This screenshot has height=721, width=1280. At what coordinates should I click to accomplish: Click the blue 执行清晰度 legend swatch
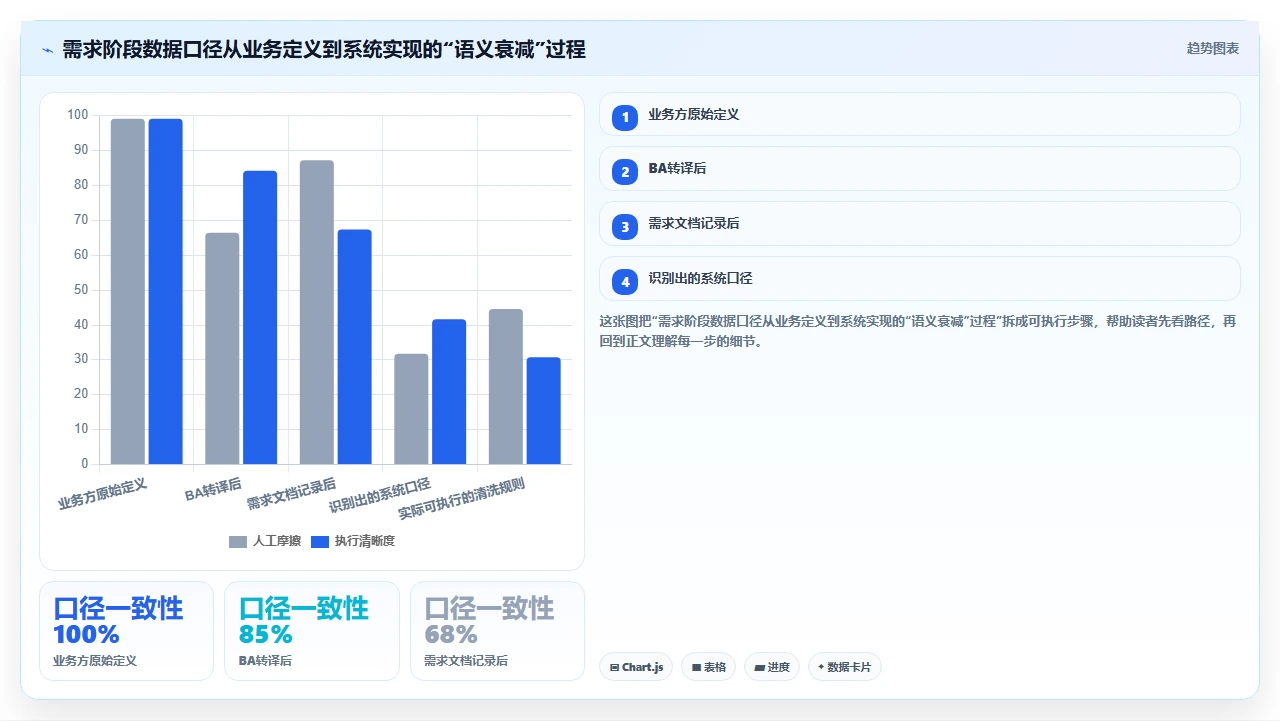point(320,541)
